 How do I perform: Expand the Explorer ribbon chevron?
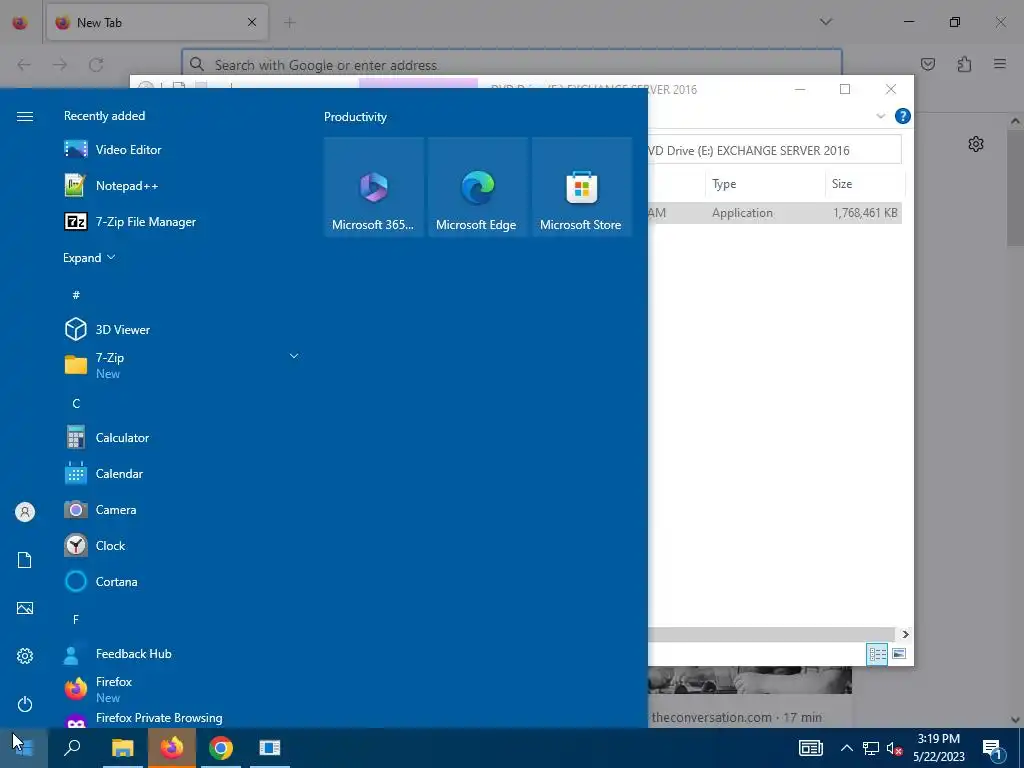pyautogui.click(x=880, y=116)
